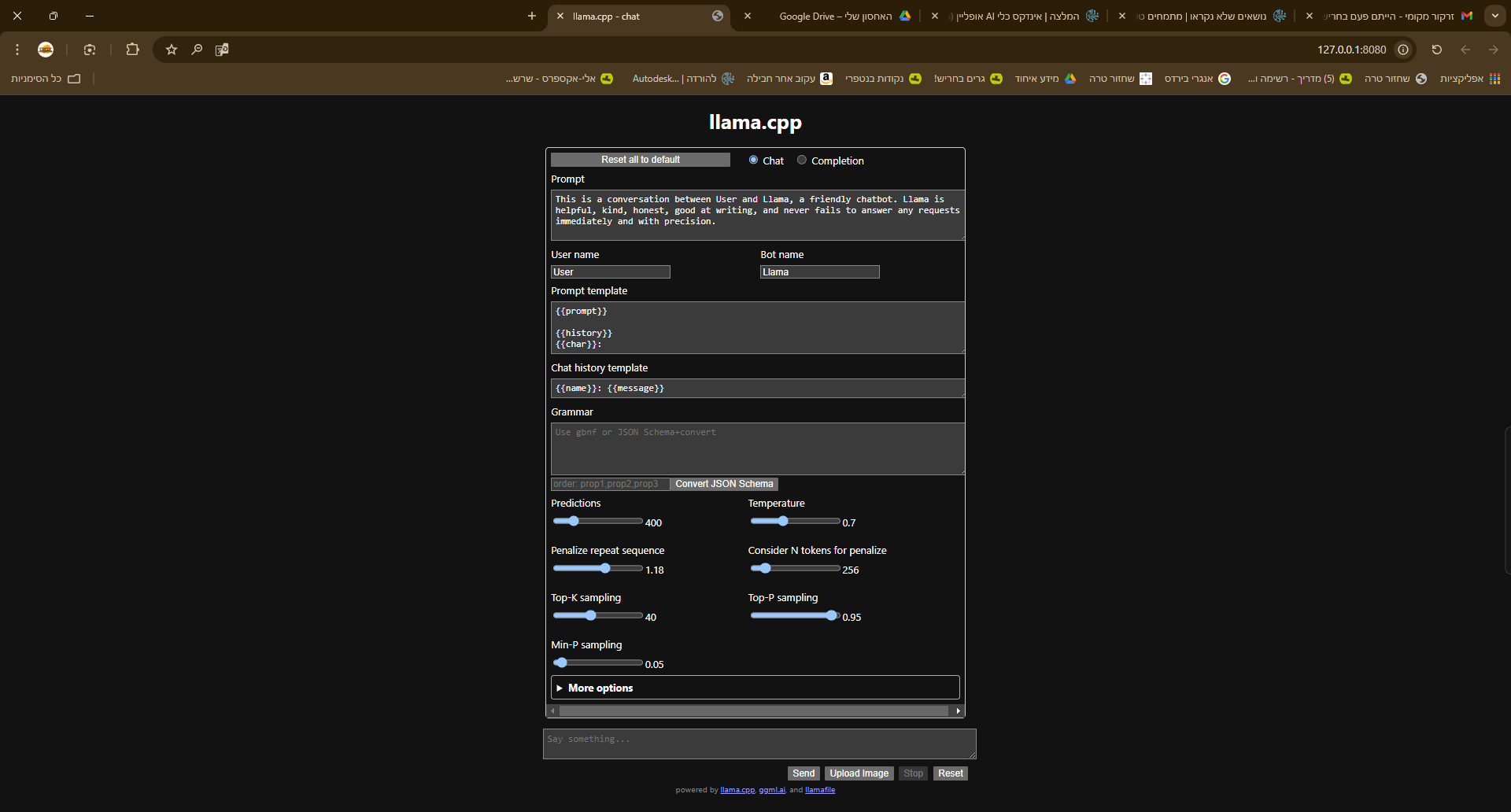Viewport: 1511px width, 812px height.
Task: Adjust the Min-P sampling slider
Action: point(598,663)
